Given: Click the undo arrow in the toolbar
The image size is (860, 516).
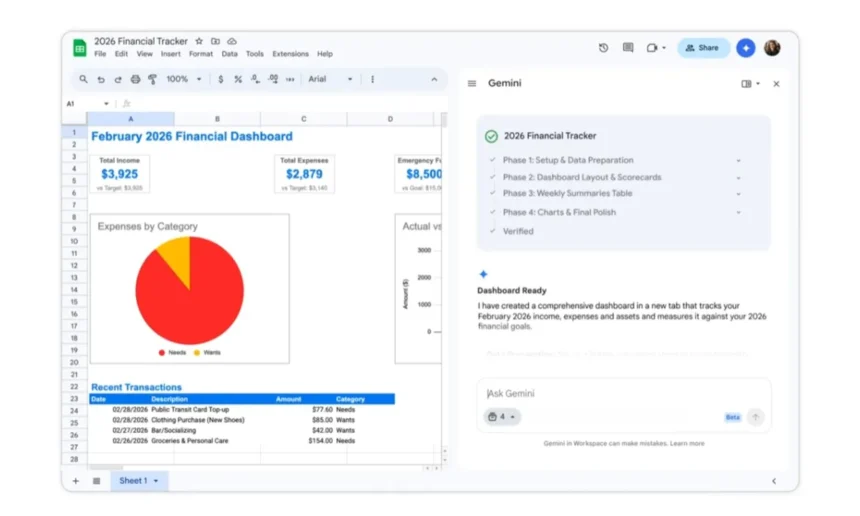Looking at the screenshot, I should click(x=101, y=79).
